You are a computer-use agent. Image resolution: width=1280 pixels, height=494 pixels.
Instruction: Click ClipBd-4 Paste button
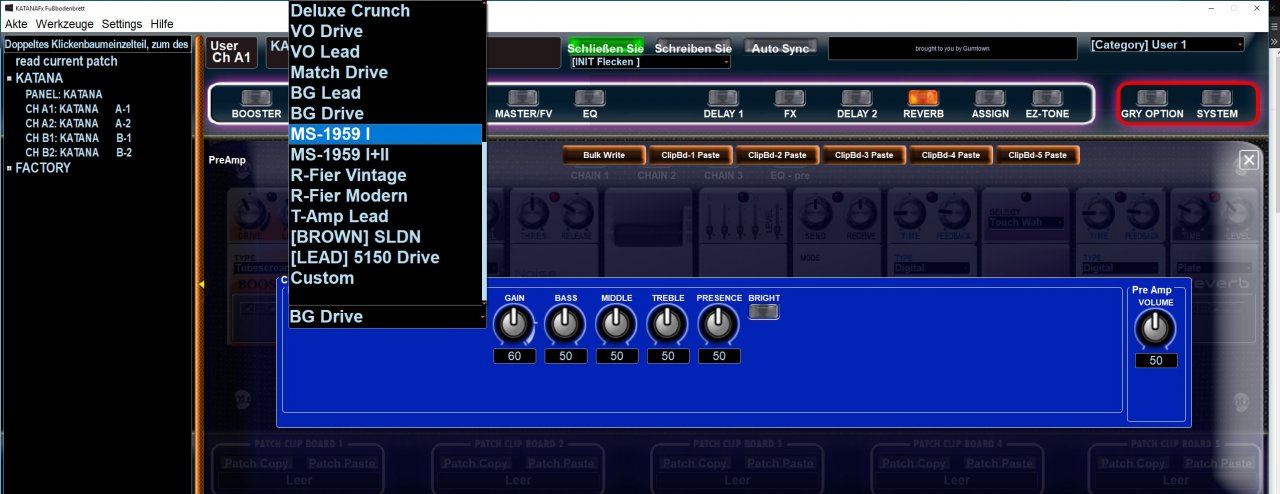tap(951, 155)
